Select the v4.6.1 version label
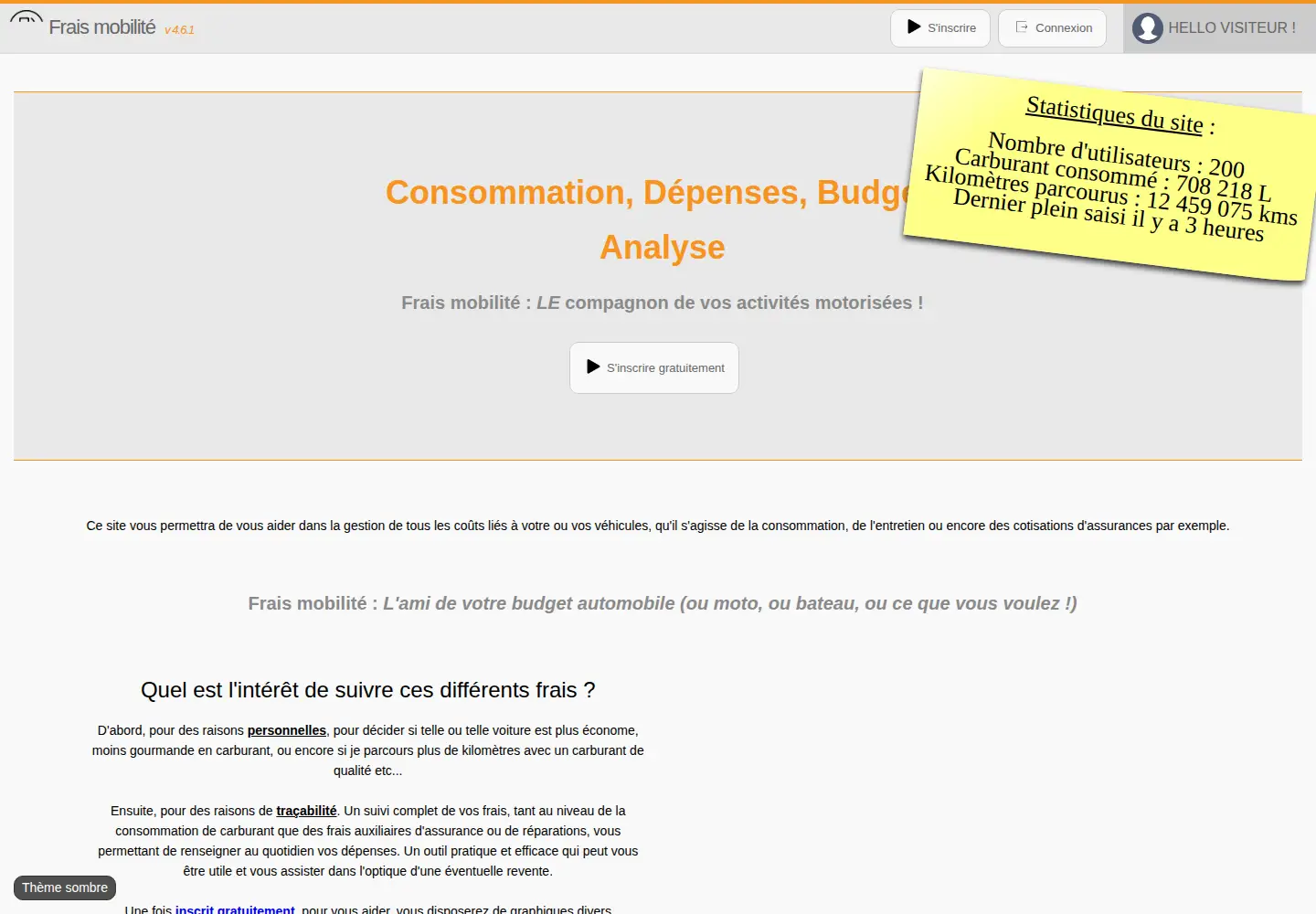This screenshot has height=914, width=1316. coord(179,30)
